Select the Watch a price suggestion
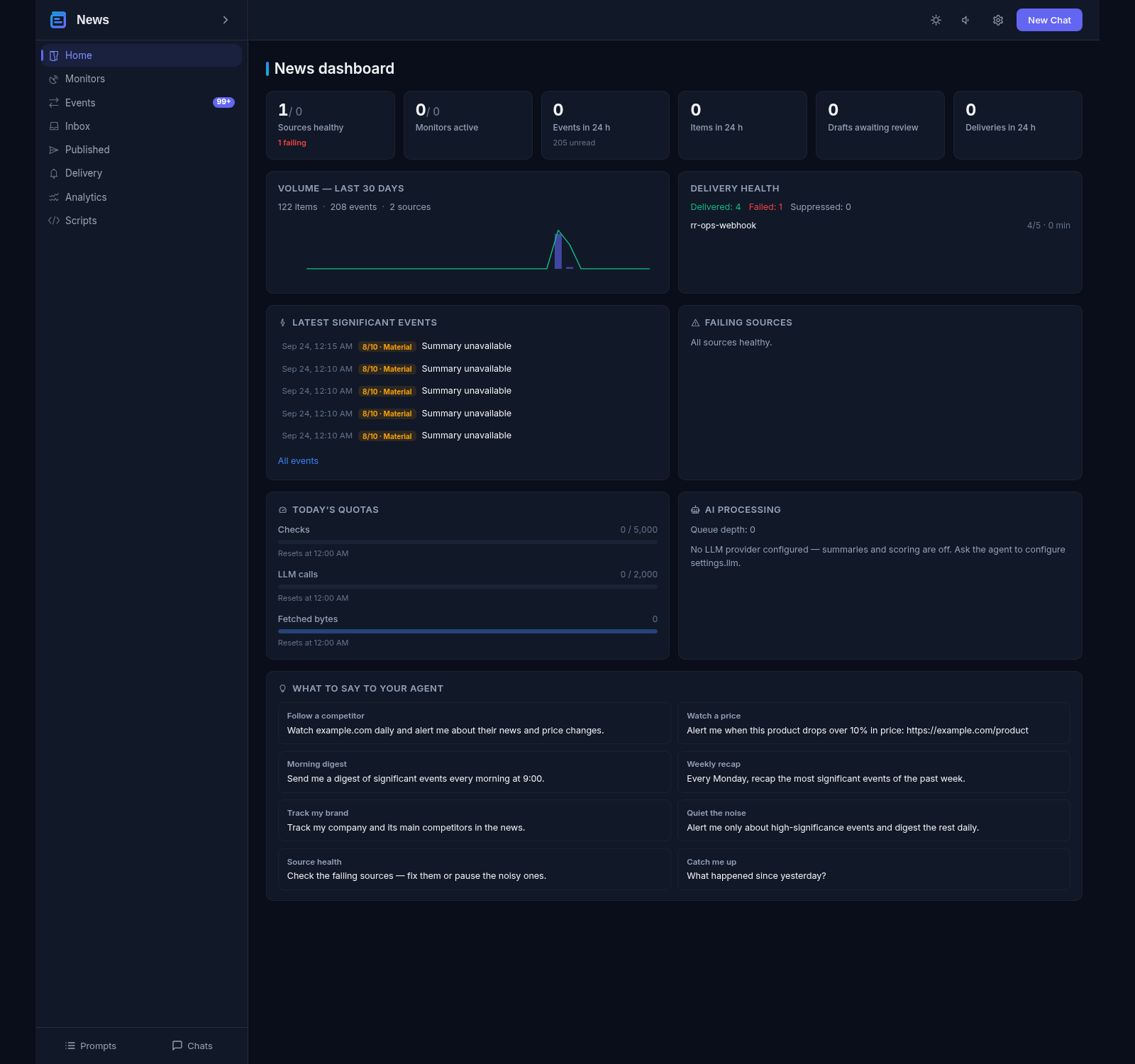This screenshot has width=1135, height=1064. tap(874, 724)
